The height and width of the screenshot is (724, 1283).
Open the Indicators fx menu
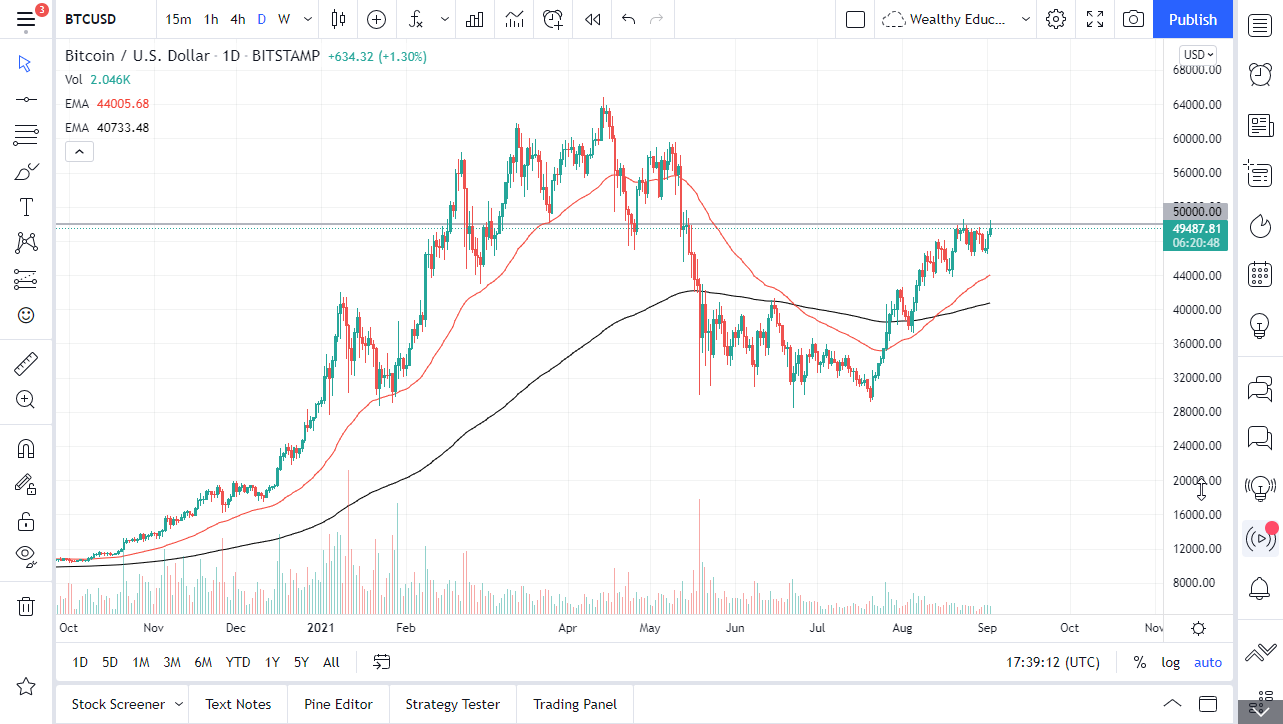[415, 19]
